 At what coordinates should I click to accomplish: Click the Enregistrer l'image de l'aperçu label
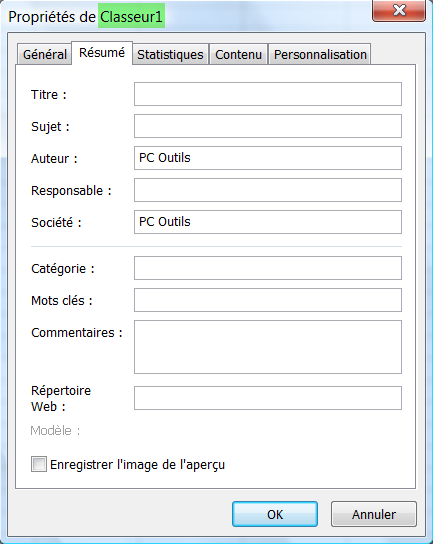[x=137, y=465]
